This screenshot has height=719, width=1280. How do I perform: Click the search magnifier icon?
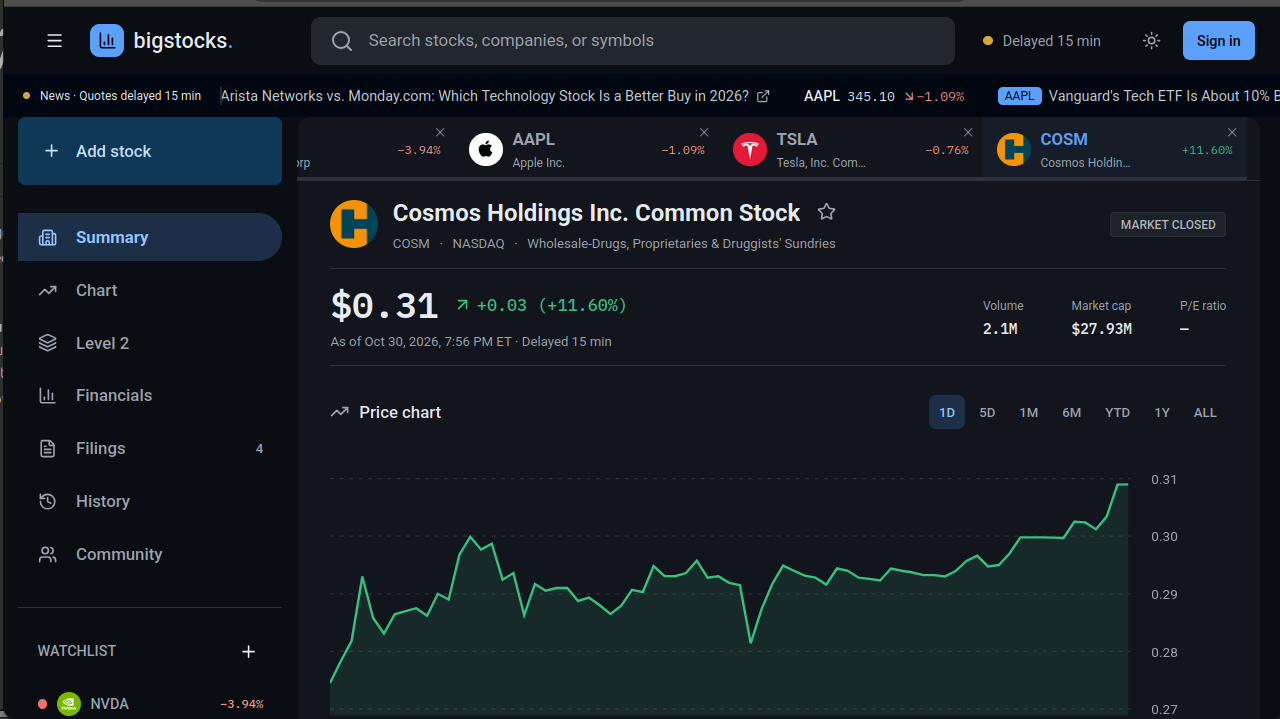pyautogui.click(x=342, y=41)
